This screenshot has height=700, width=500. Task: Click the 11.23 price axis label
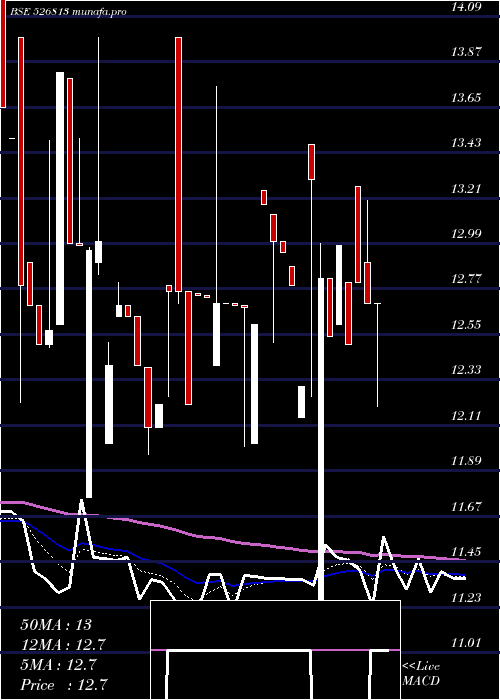click(x=467, y=597)
